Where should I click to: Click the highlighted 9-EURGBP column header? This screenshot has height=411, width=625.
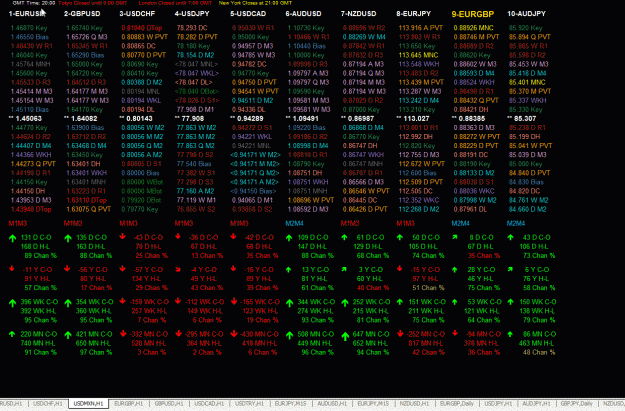pyautogui.click(x=473, y=14)
